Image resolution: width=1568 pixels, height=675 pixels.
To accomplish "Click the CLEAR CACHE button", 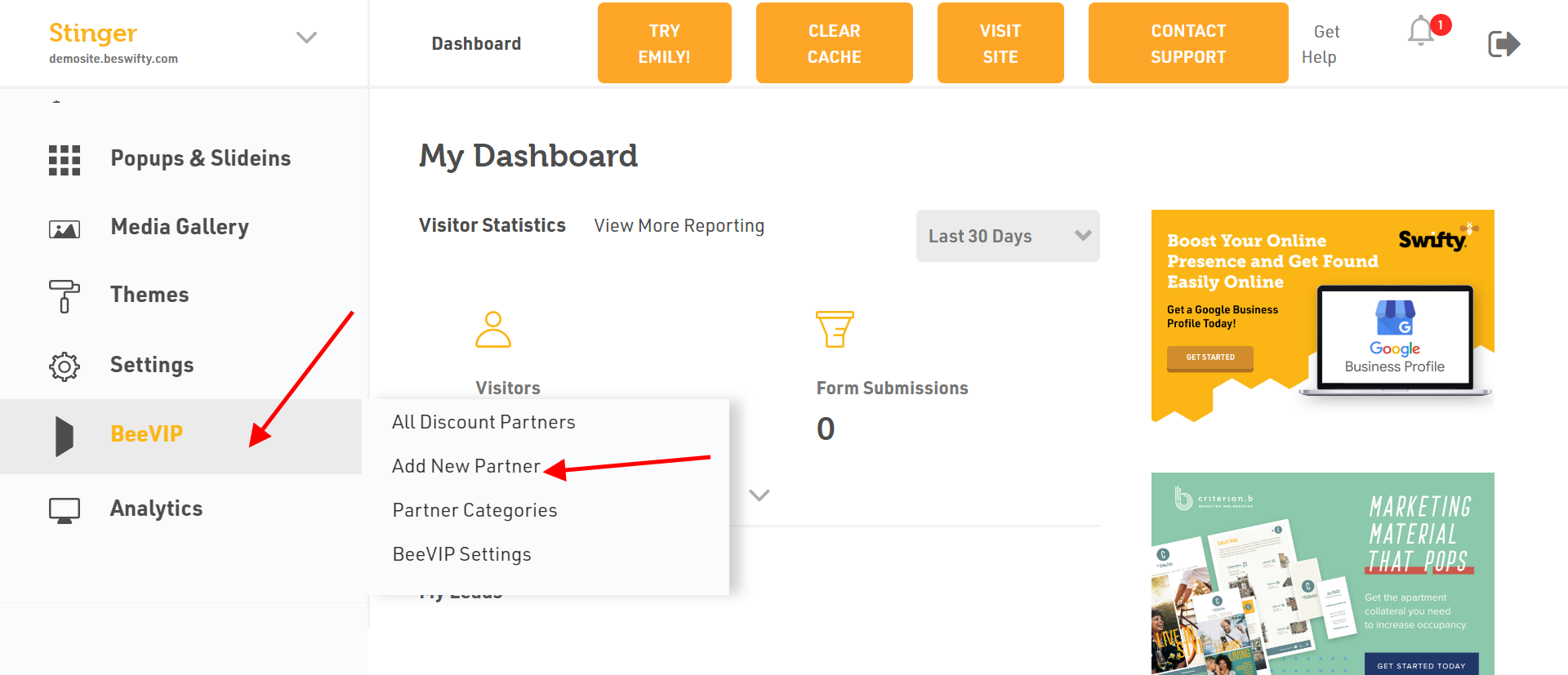I will click(835, 43).
